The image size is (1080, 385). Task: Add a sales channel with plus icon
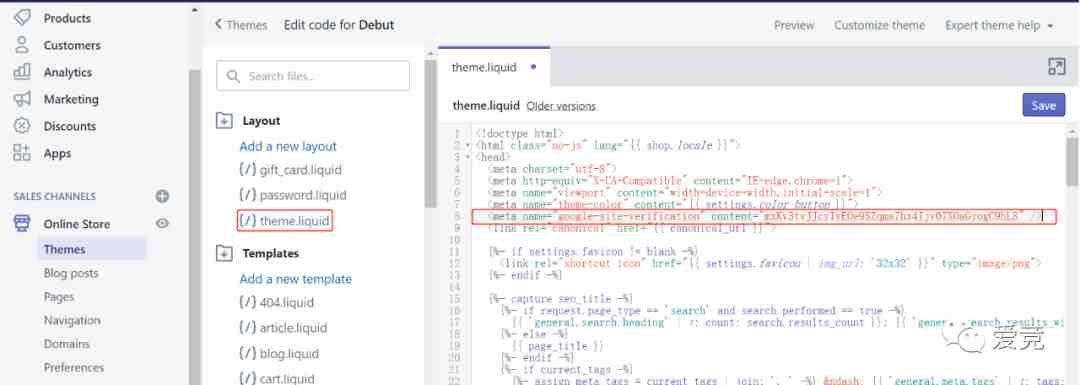(162, 196)
